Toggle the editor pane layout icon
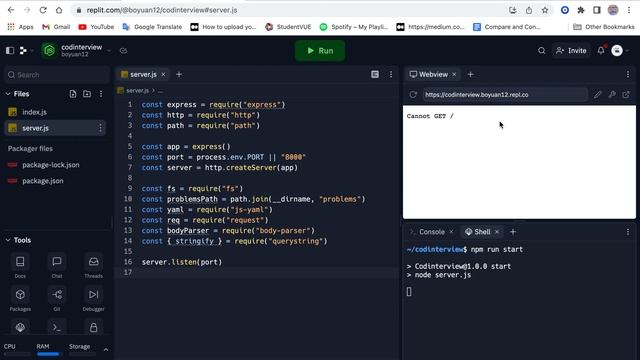This screenshot has width=640, height=360. [x=375, y=74]
